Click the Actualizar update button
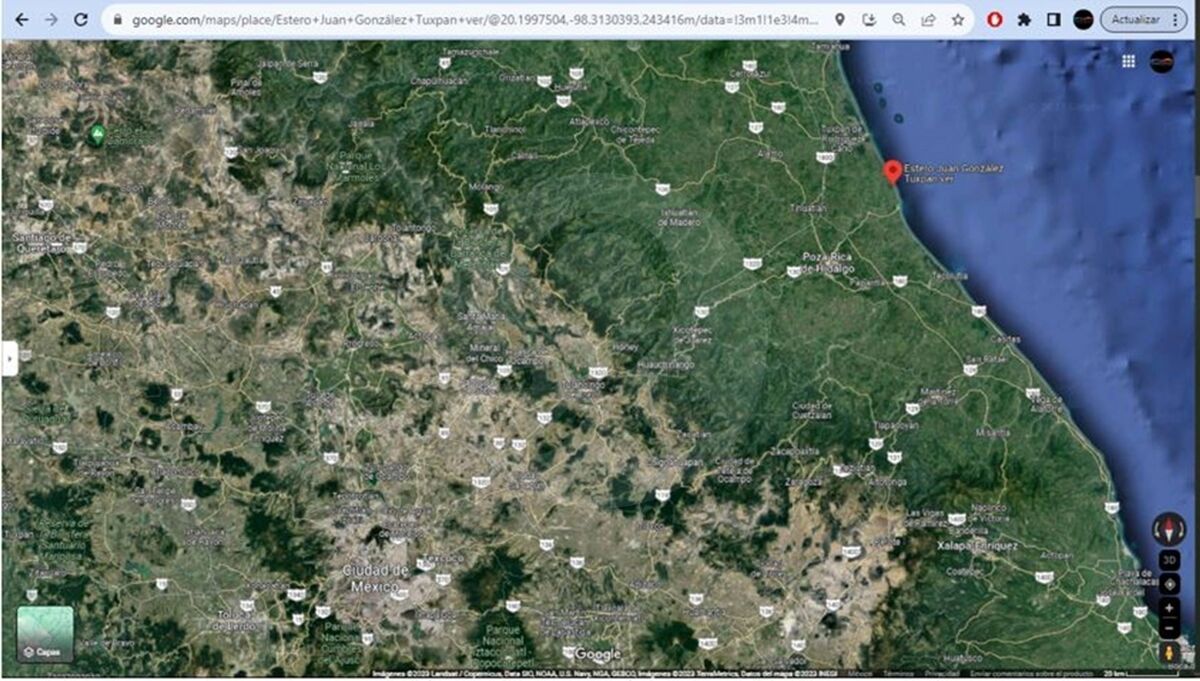This screenshot has width=1200, height=681. [x=1134, y=19]
